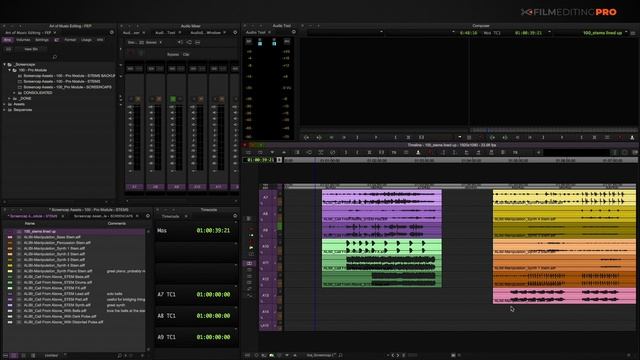Screen dimensions: 640x360
Task: Open the 100_stems lined up sequence dropdown in Composer
Action: pos(626,32)
